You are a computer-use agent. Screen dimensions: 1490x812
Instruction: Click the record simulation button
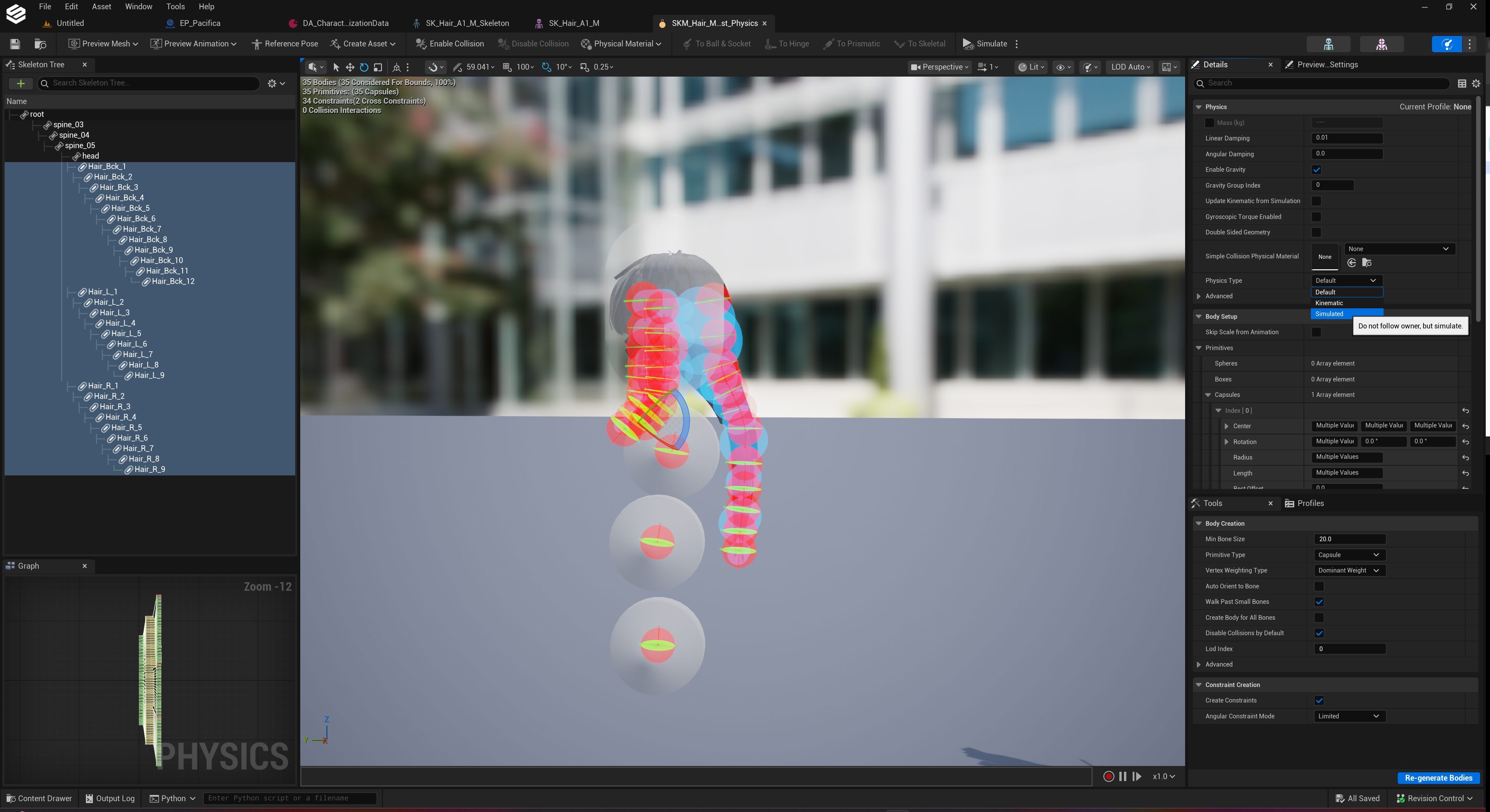click(x=1108, y=776)
